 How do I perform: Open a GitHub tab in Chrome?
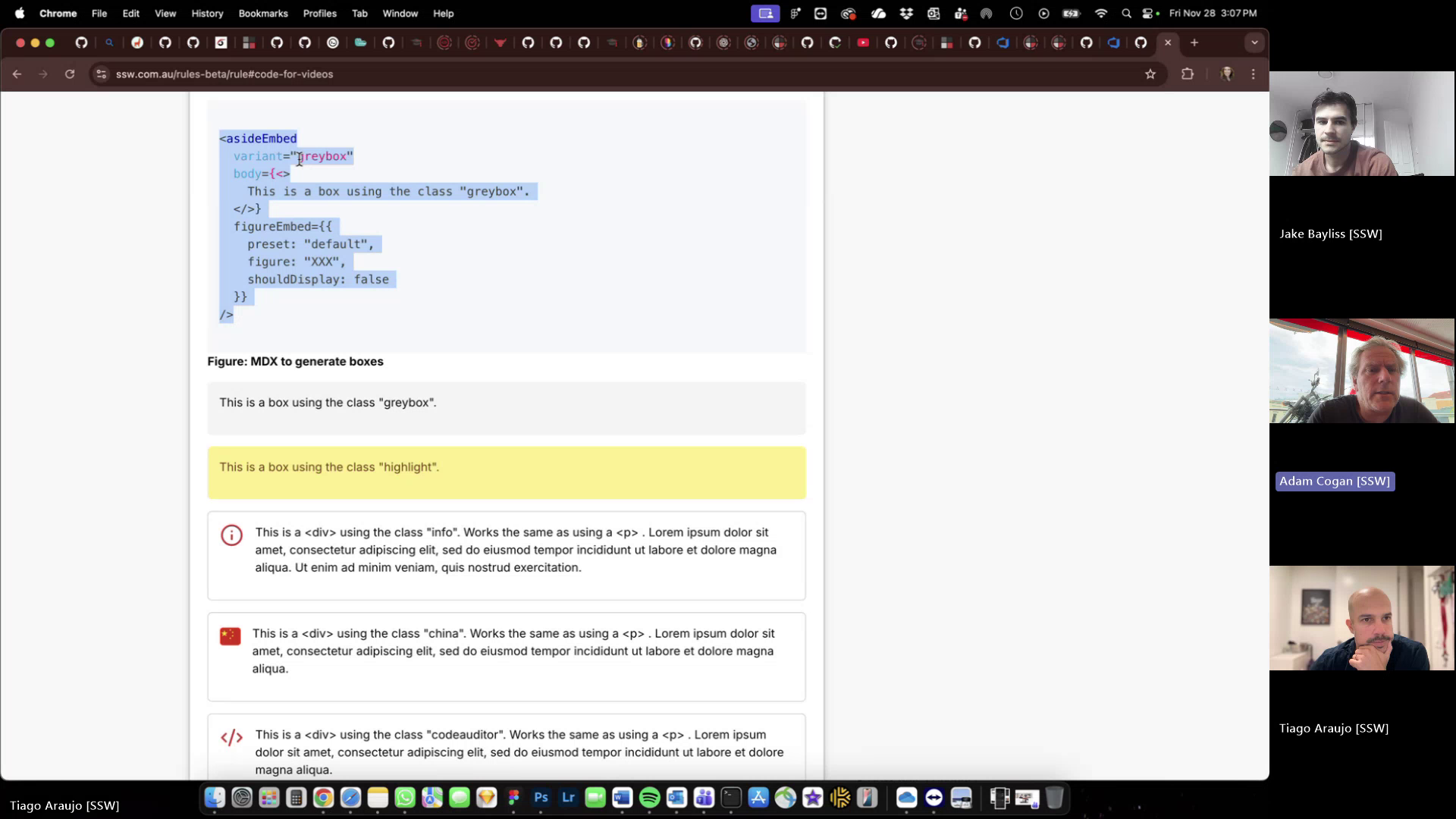[x=82, y=43]
